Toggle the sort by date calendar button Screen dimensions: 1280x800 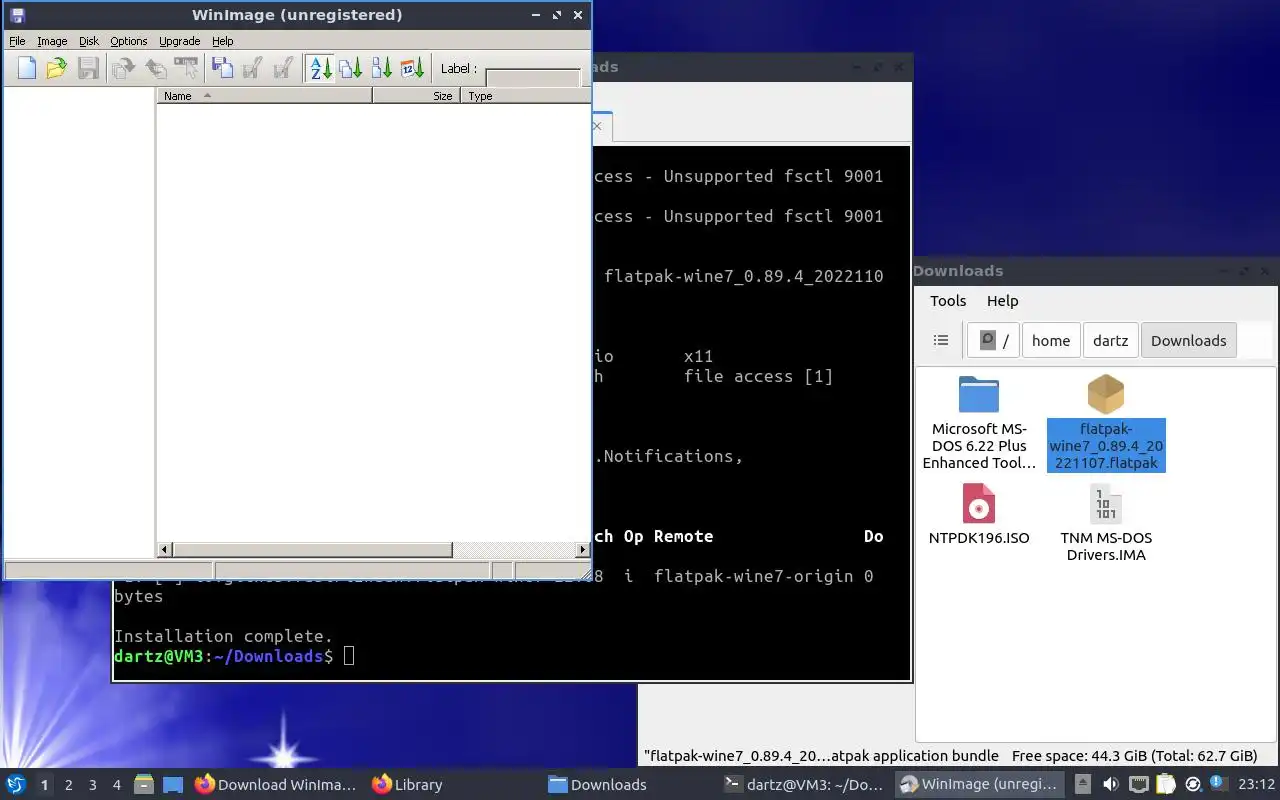[x=412, y=68]
